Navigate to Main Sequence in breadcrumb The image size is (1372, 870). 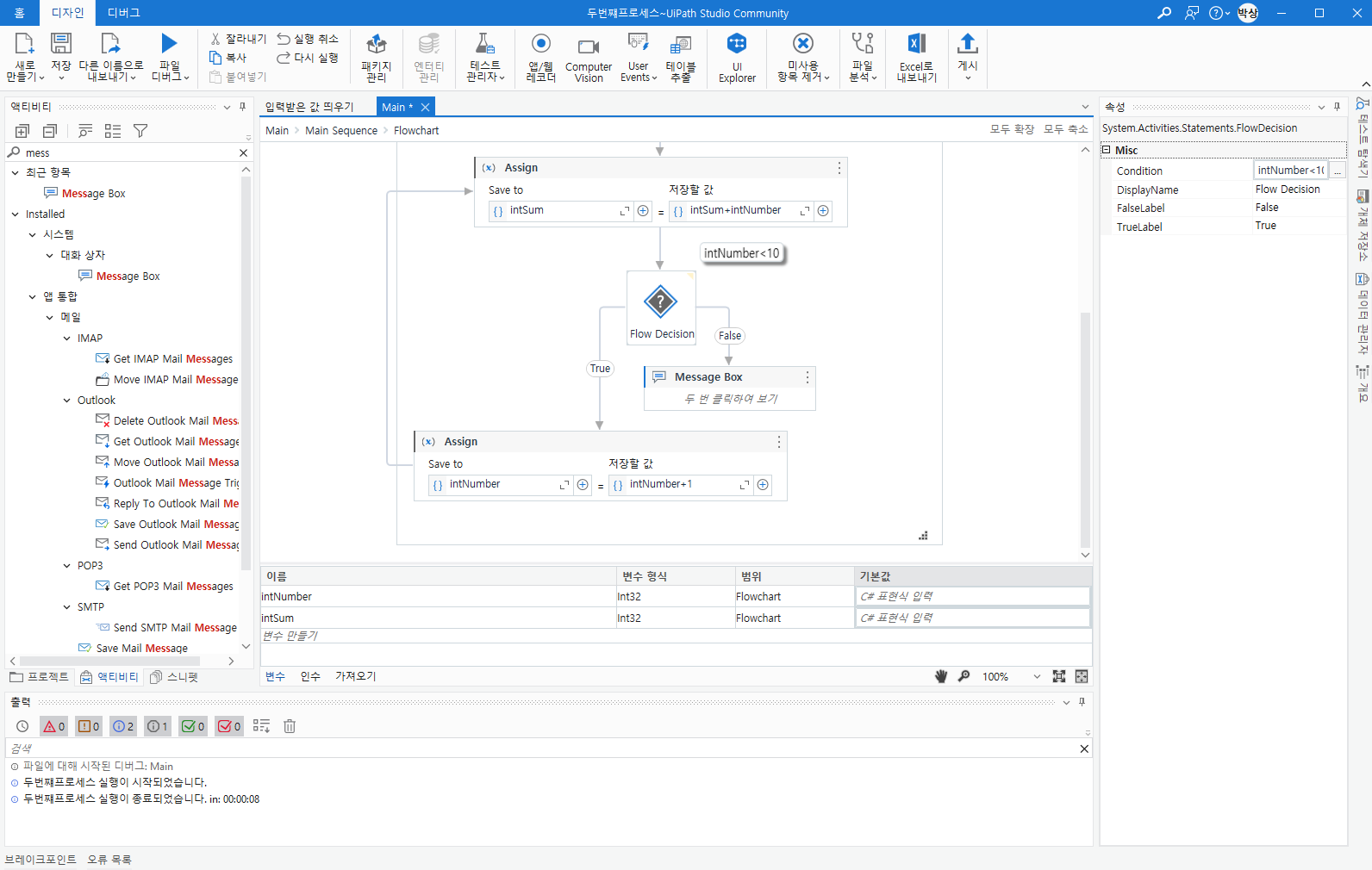click(341, 130)
